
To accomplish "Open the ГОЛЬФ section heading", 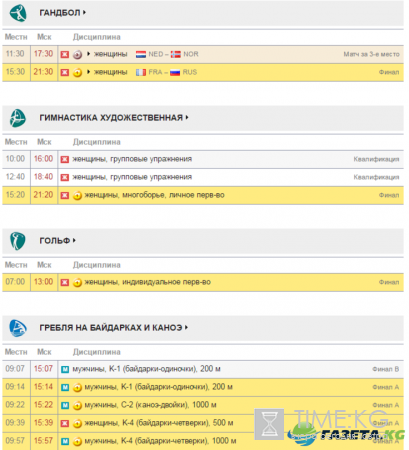I will click(57, 240).
